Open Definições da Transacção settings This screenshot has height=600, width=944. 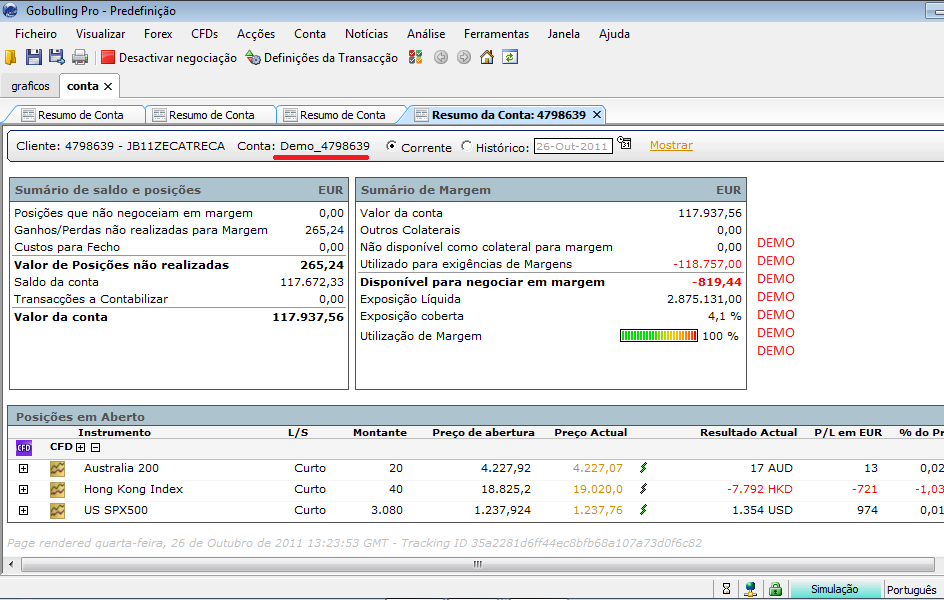(x=322, y=58)
